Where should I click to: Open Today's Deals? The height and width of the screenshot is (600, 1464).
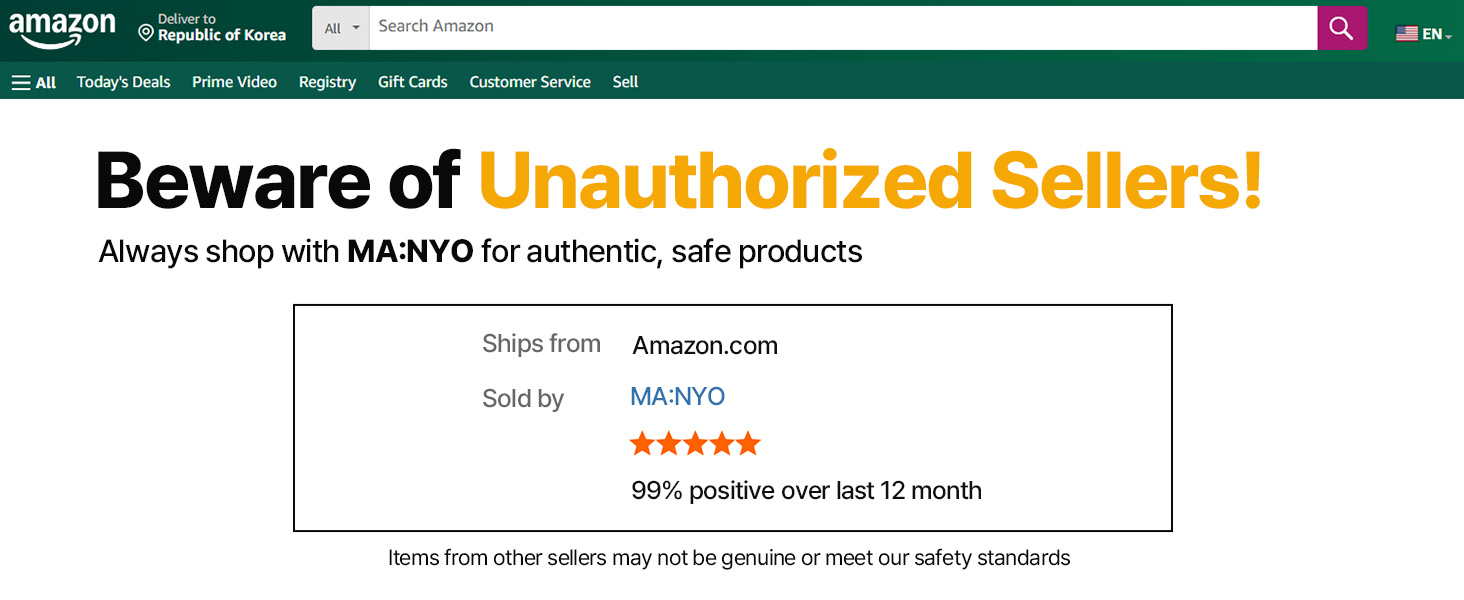[124, 82]
